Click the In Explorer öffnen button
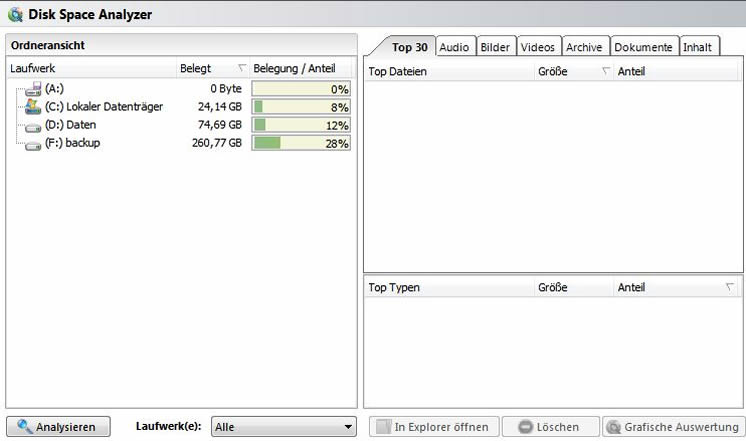The height and width of the screenshot is (441, 746). (434, 427)
